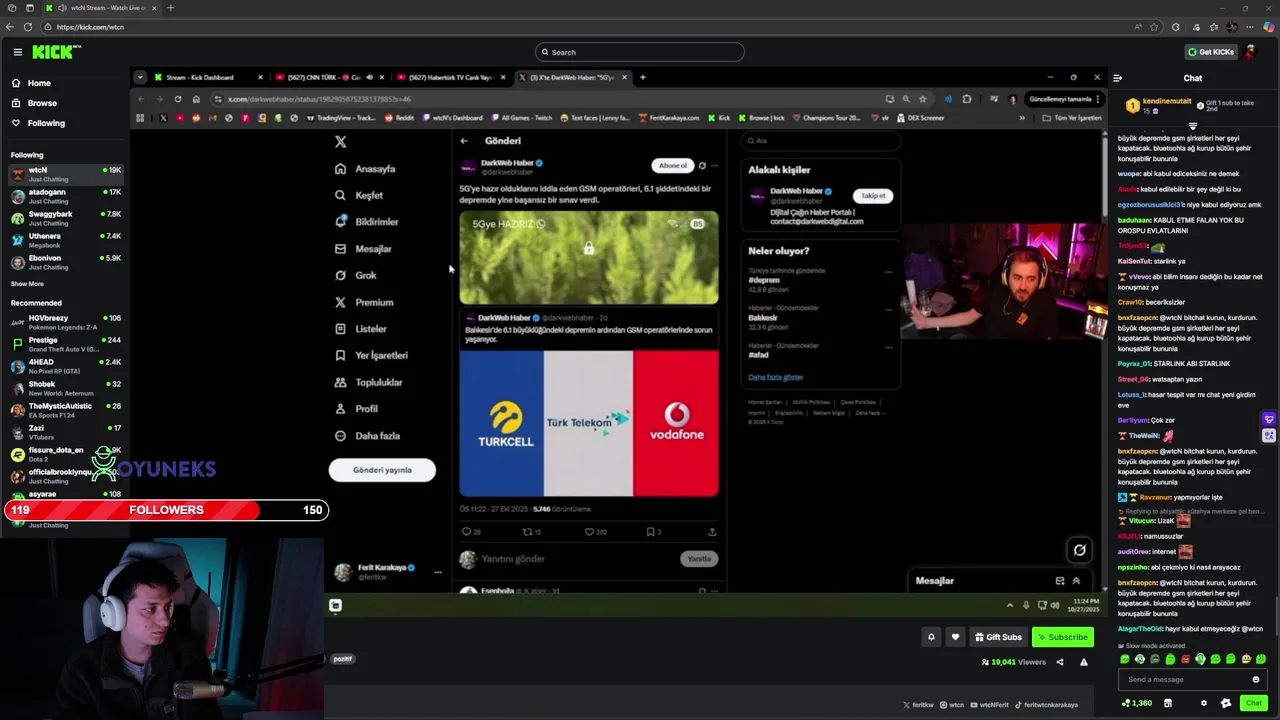Screen dimensions: 1280x720
Task: Click the Get KICKs button
Action: pyautogui.click(x=1211, y=52)
